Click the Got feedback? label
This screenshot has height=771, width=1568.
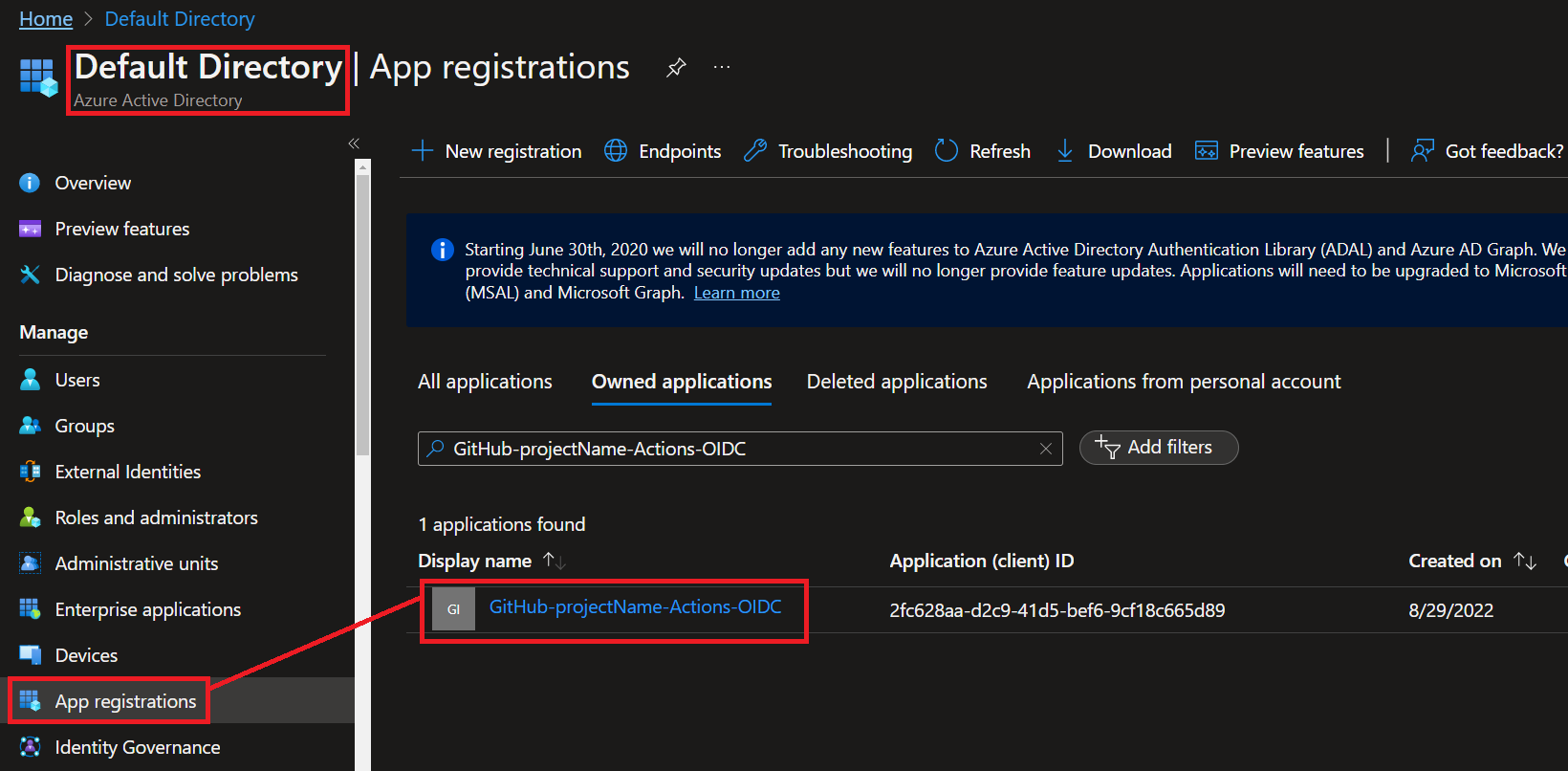click(x=1505, y=151)
